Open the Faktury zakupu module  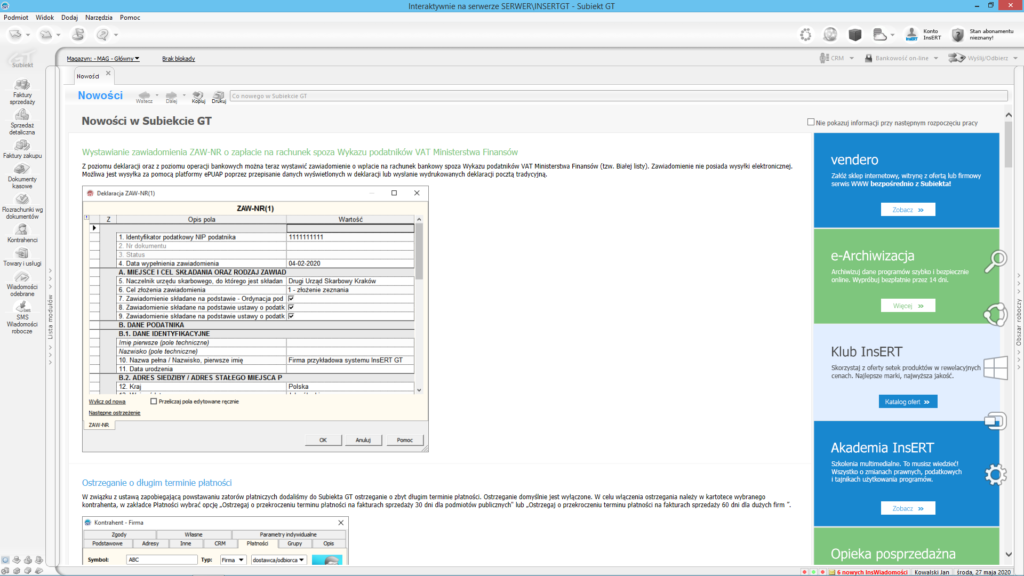(x=22, y=149)
